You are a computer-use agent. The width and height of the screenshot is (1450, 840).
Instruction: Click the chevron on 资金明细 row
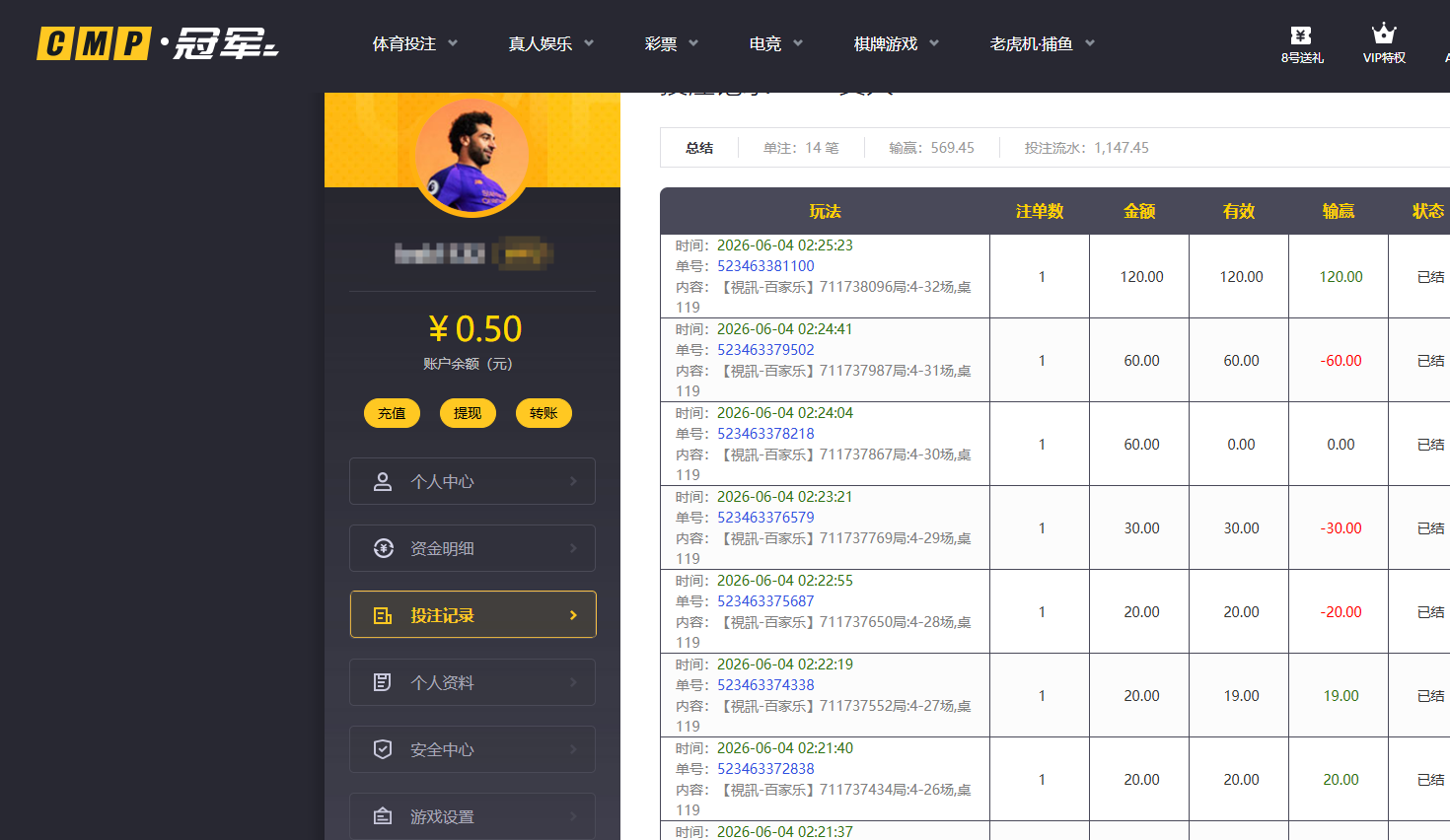pyautogui.click(x=573, y=548)
